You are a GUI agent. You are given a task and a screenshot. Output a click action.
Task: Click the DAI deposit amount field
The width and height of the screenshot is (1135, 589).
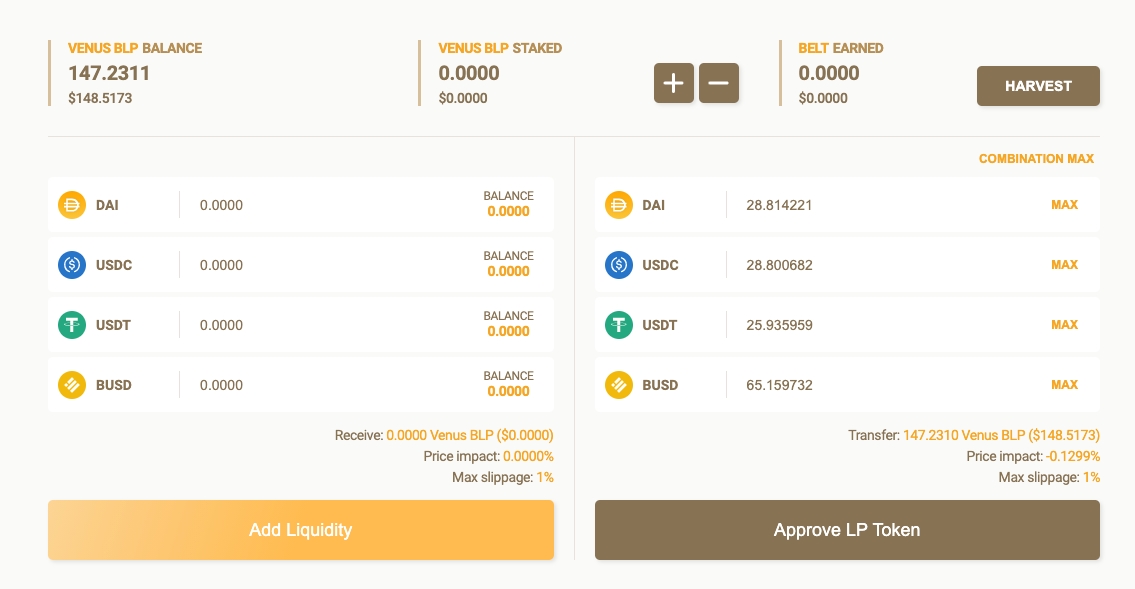320,205
